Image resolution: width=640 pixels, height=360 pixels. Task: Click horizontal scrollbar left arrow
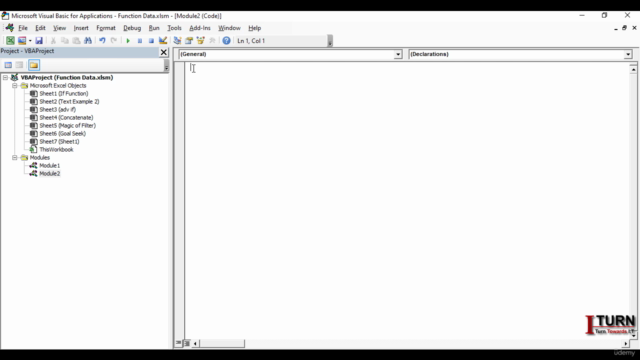[195, 344]
